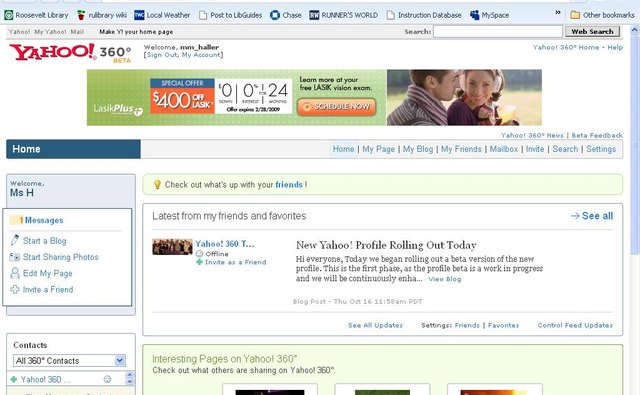This screenshot has width=640, height=395.
Task: Open the Mailbox navigation tab
Action: tap(504, 149)
